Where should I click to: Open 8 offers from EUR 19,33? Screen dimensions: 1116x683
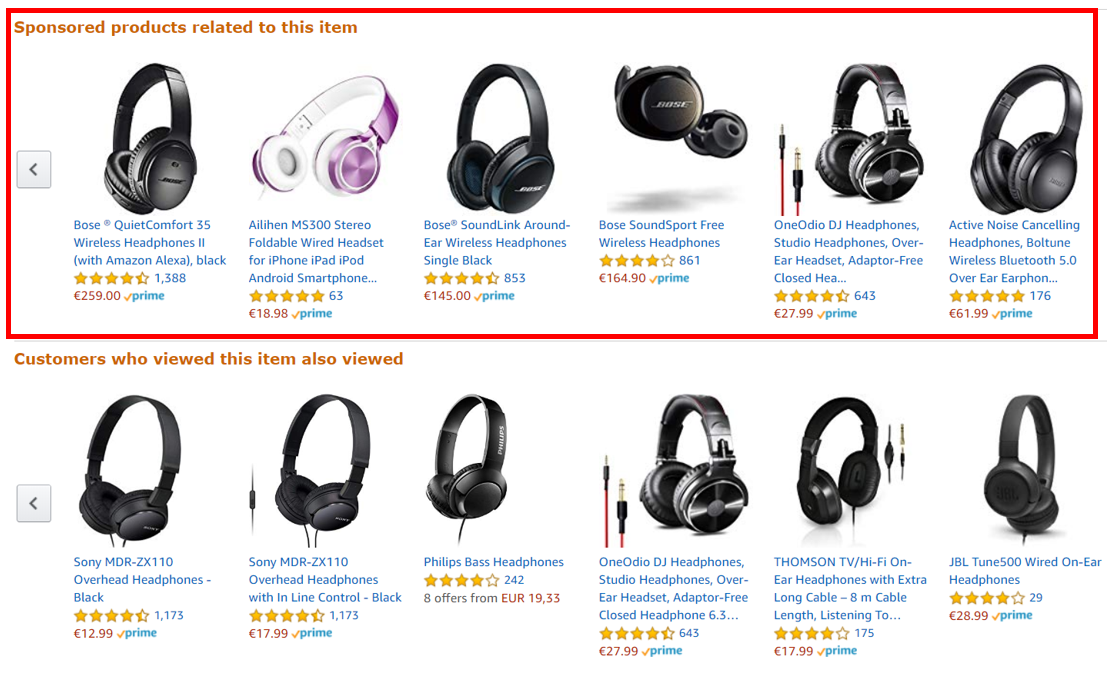492,598
